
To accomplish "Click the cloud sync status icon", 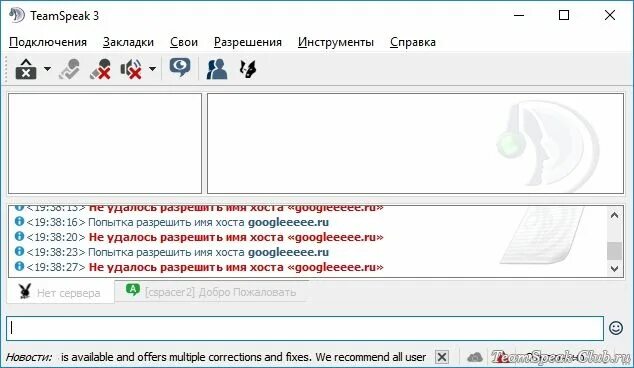I will point(475,357).
